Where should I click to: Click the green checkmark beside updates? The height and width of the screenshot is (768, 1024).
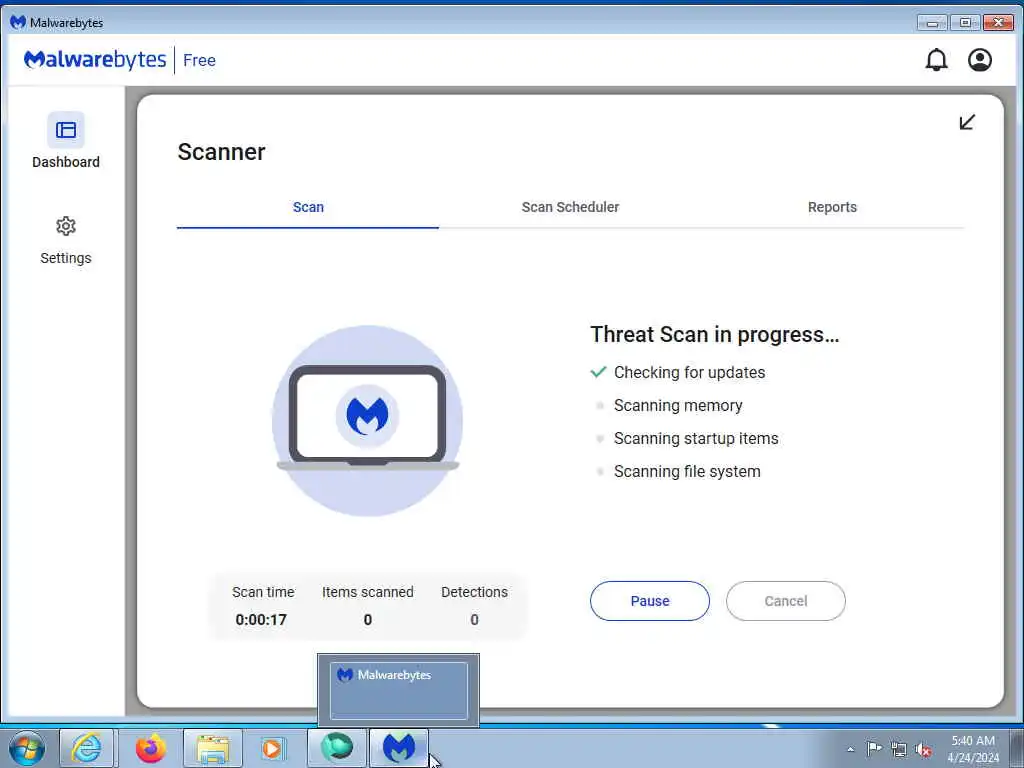pos(598,372)
